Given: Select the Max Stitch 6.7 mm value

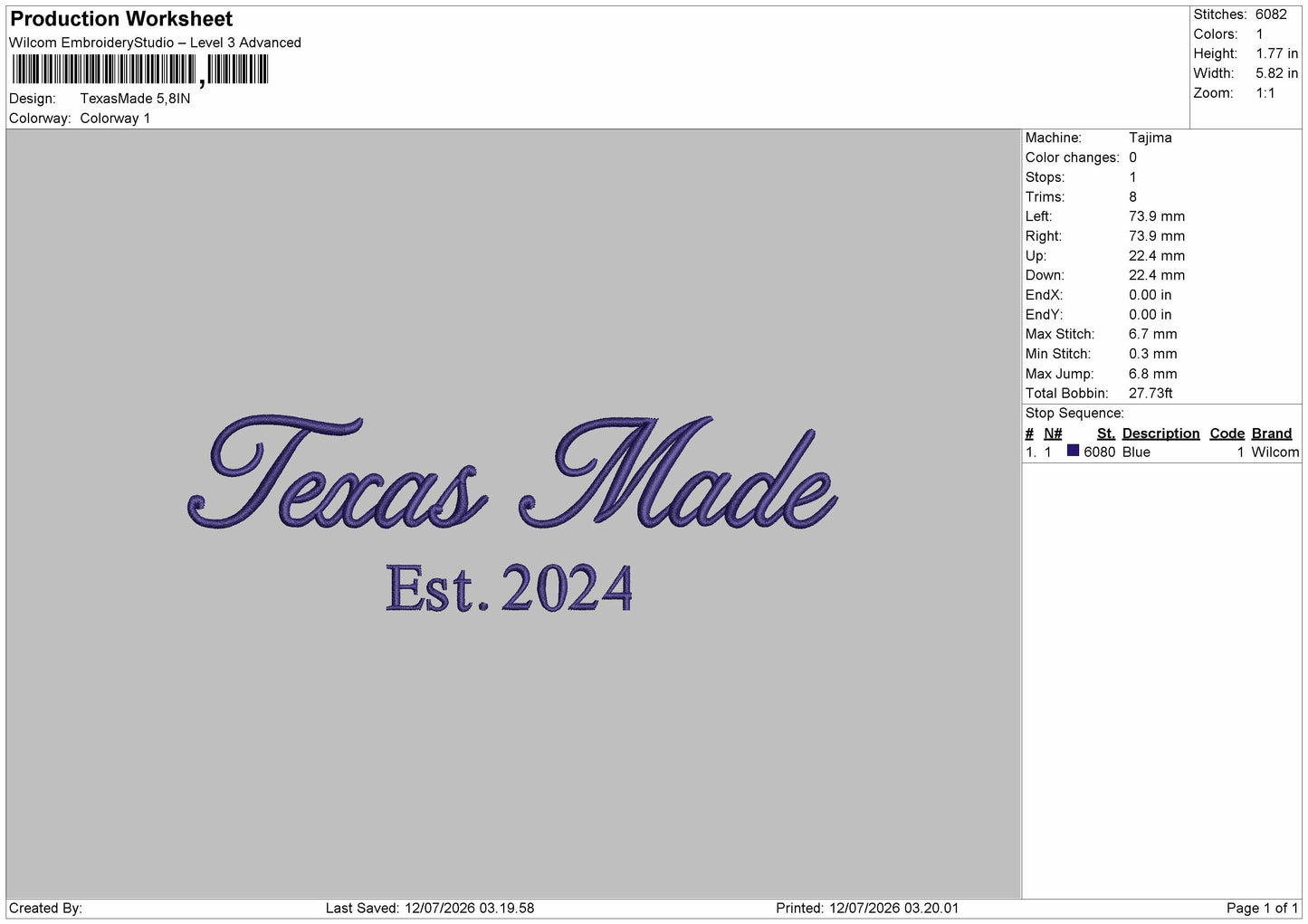Looking at the screenshot, I should [x=1152, y=334].
